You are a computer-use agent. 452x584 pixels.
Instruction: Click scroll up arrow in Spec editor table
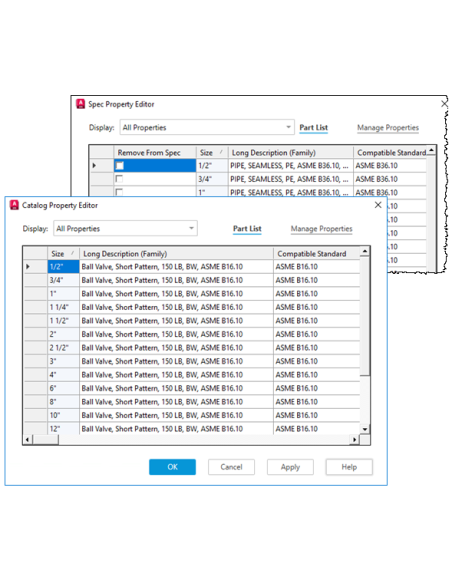click(431, 150)
